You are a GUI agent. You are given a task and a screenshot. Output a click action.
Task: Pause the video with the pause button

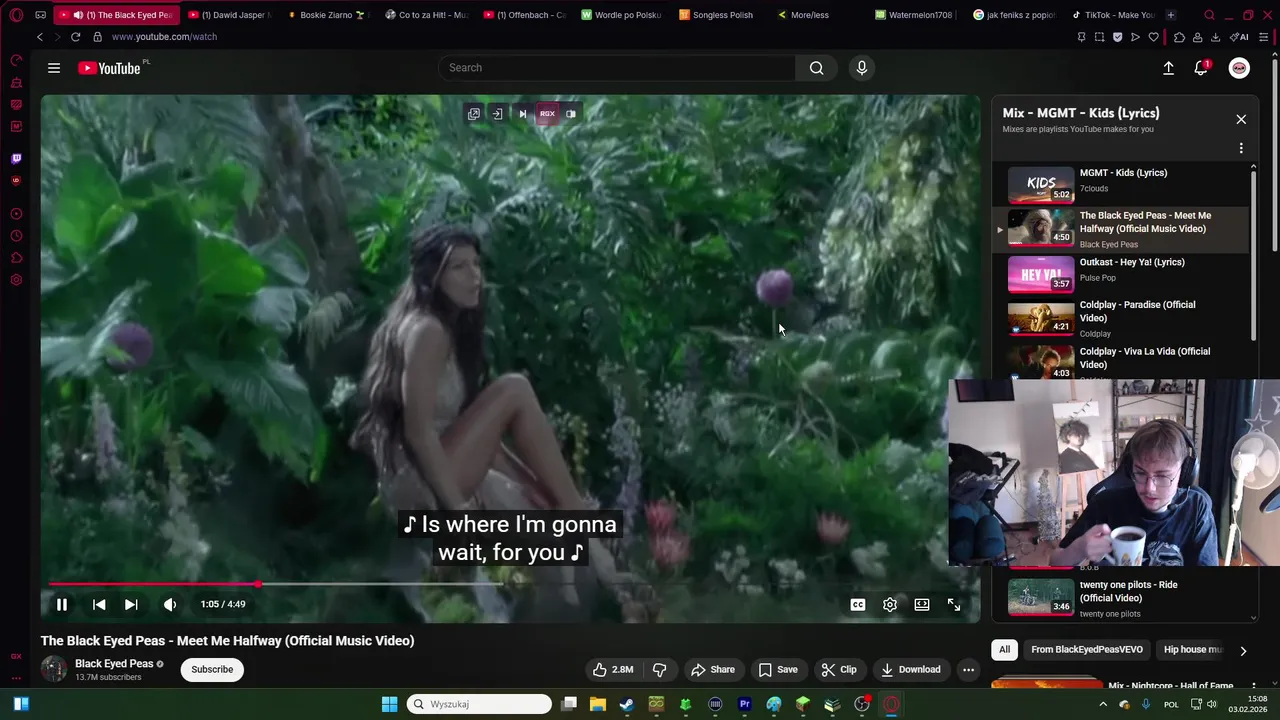[x=61, y=604]
